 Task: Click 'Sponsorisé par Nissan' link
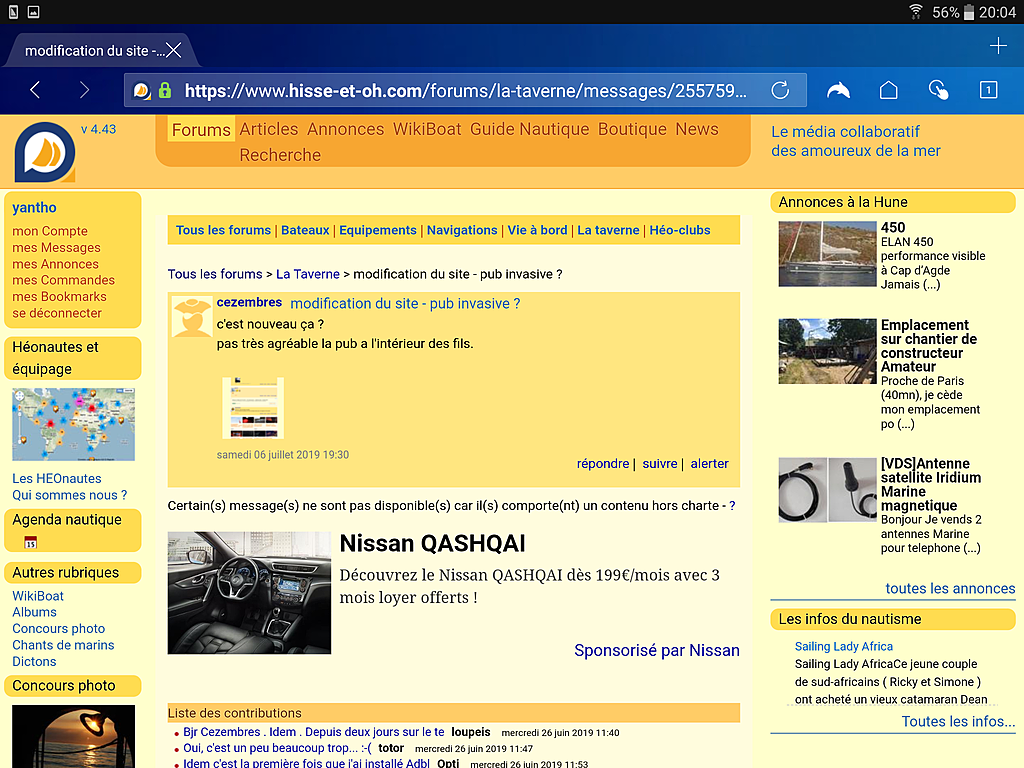coord(657,650)
